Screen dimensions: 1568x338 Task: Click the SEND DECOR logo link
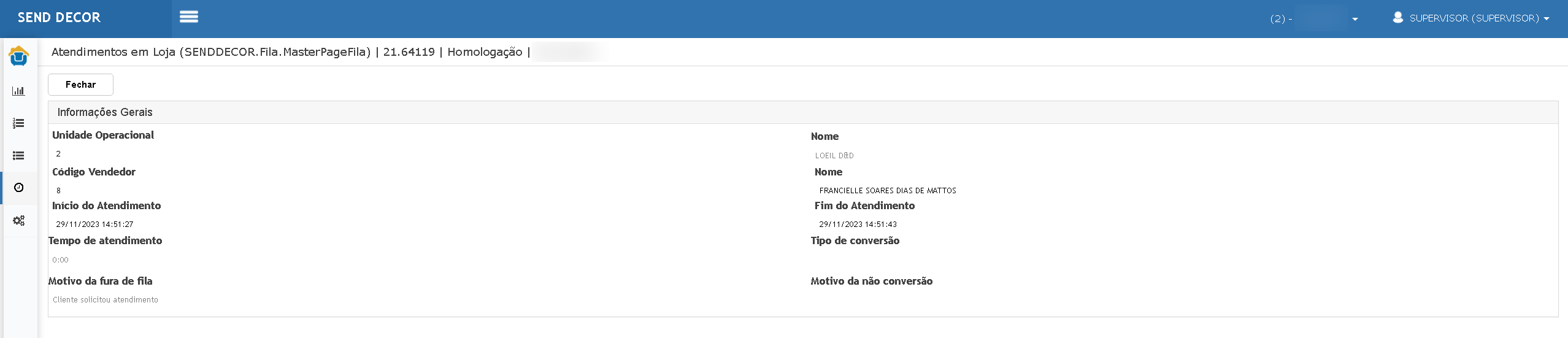(x=59, y=18)
